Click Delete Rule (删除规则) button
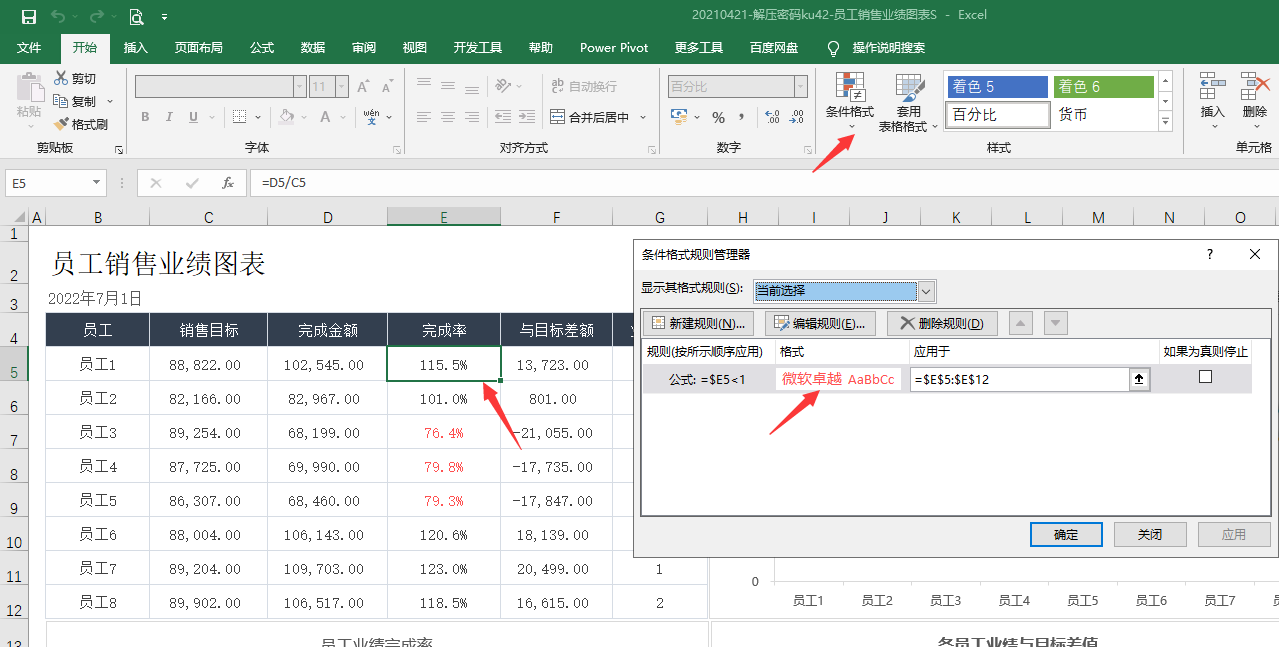The width and height of the screenshot is (1279, 647). pos(942,323)
